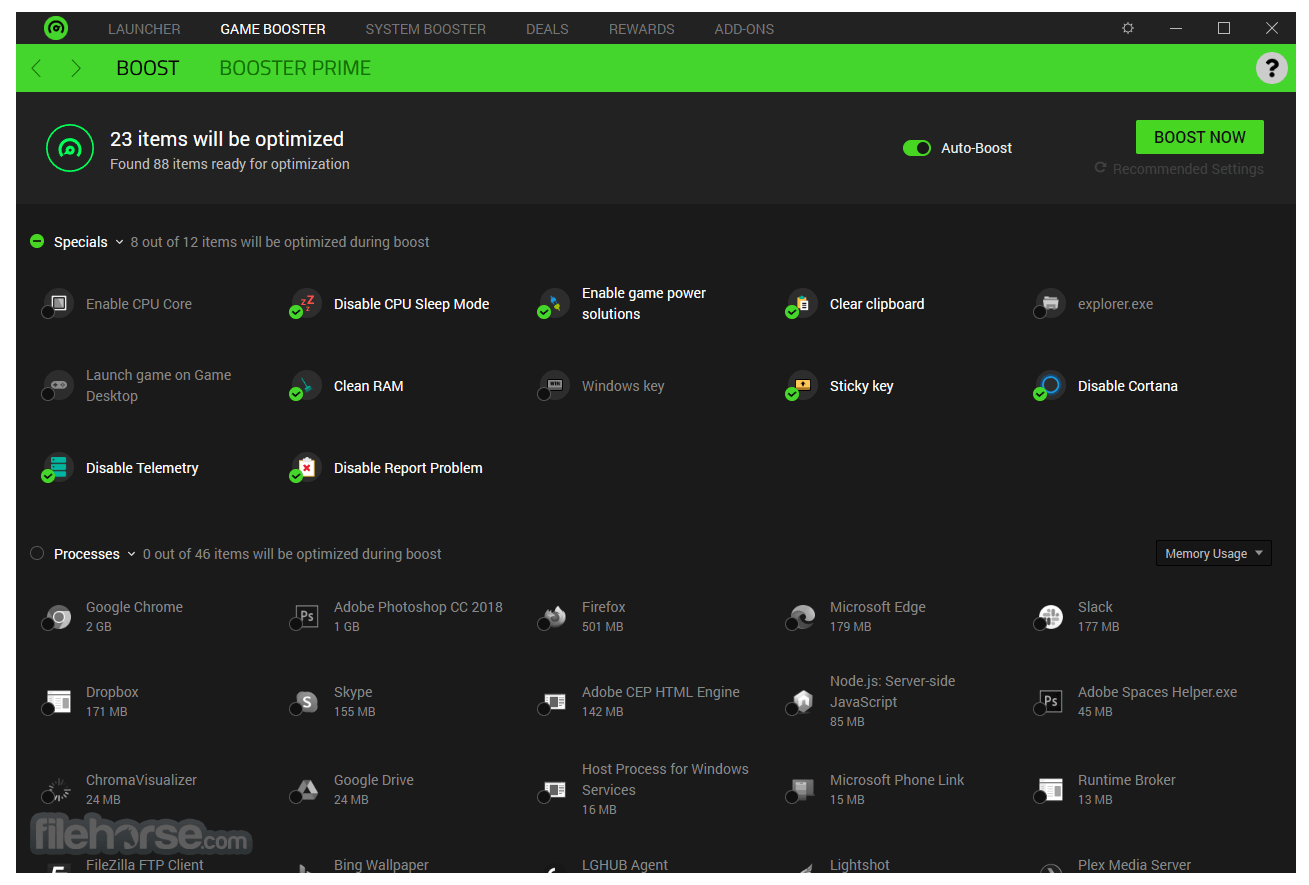Image resolution: width=1309 pixels, height=885 pixels.
Task: Click the Skype process icon
Action: tap(306, 701)
